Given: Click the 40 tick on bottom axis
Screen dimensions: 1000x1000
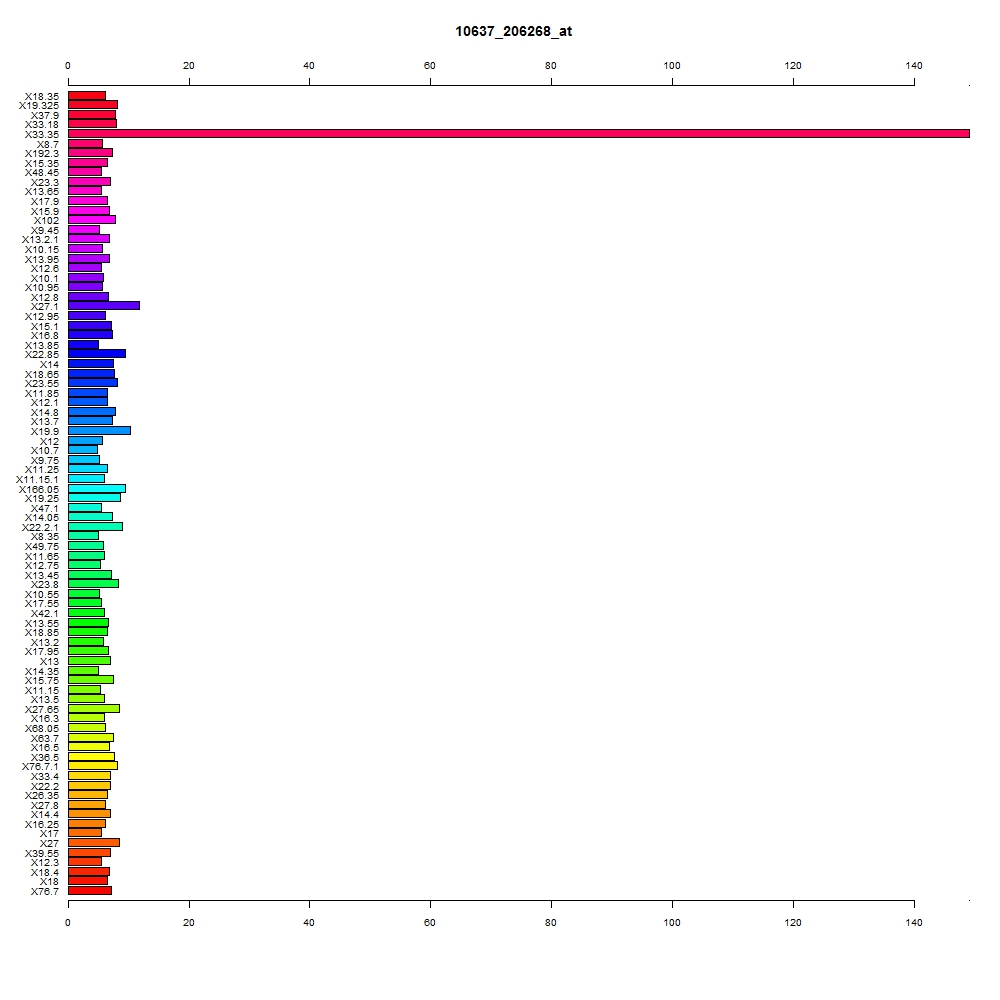Looking at the screenshot, I should click(x=309, y=923).
